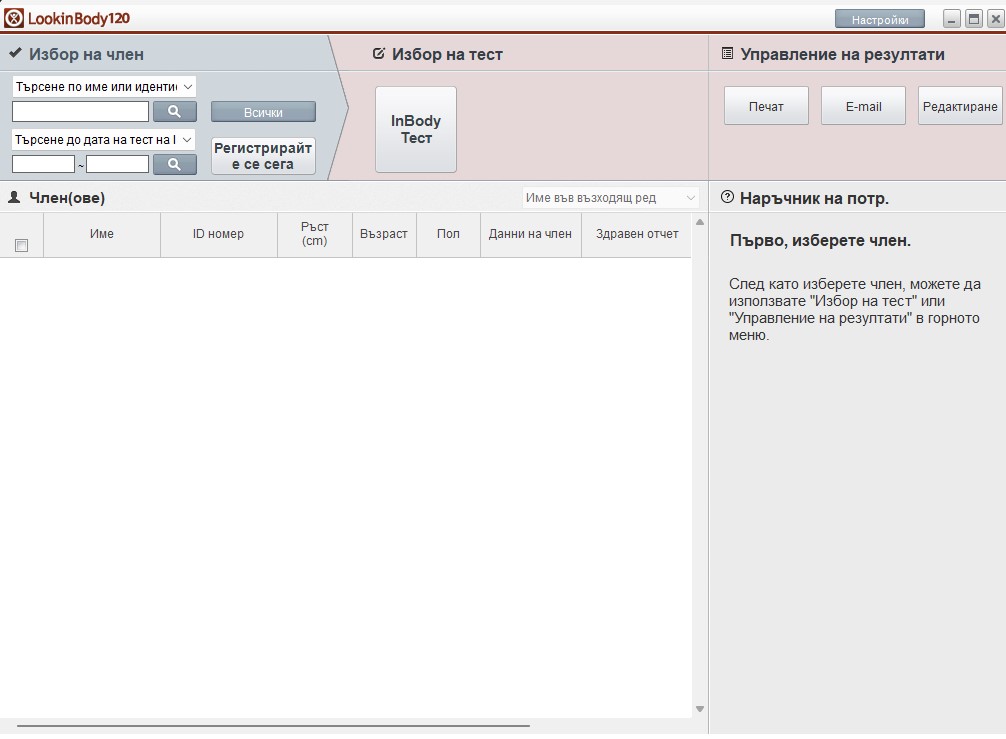The width and height of the screenshot is (1006, 739).
Task: Toggle the select-all members checkbox
Action: (22, 245)
